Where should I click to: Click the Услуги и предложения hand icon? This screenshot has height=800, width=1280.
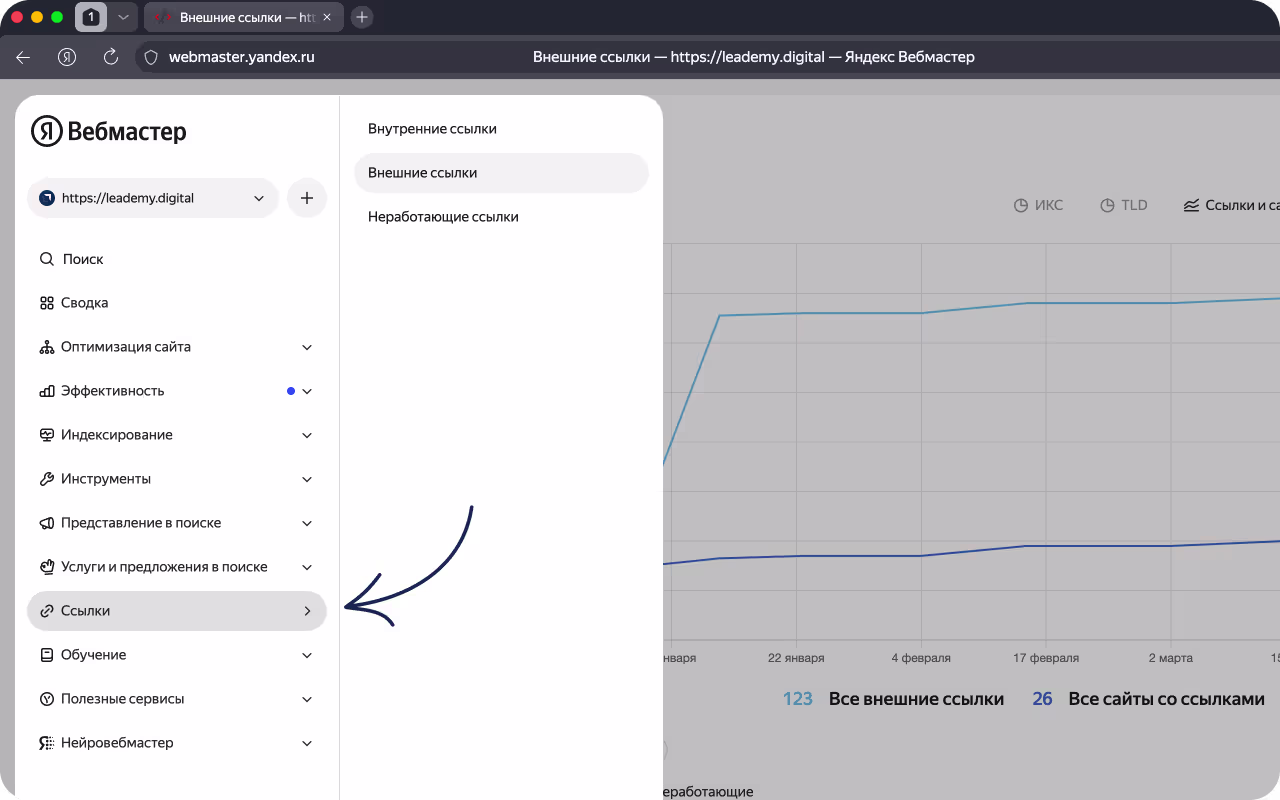coord(46,567)
